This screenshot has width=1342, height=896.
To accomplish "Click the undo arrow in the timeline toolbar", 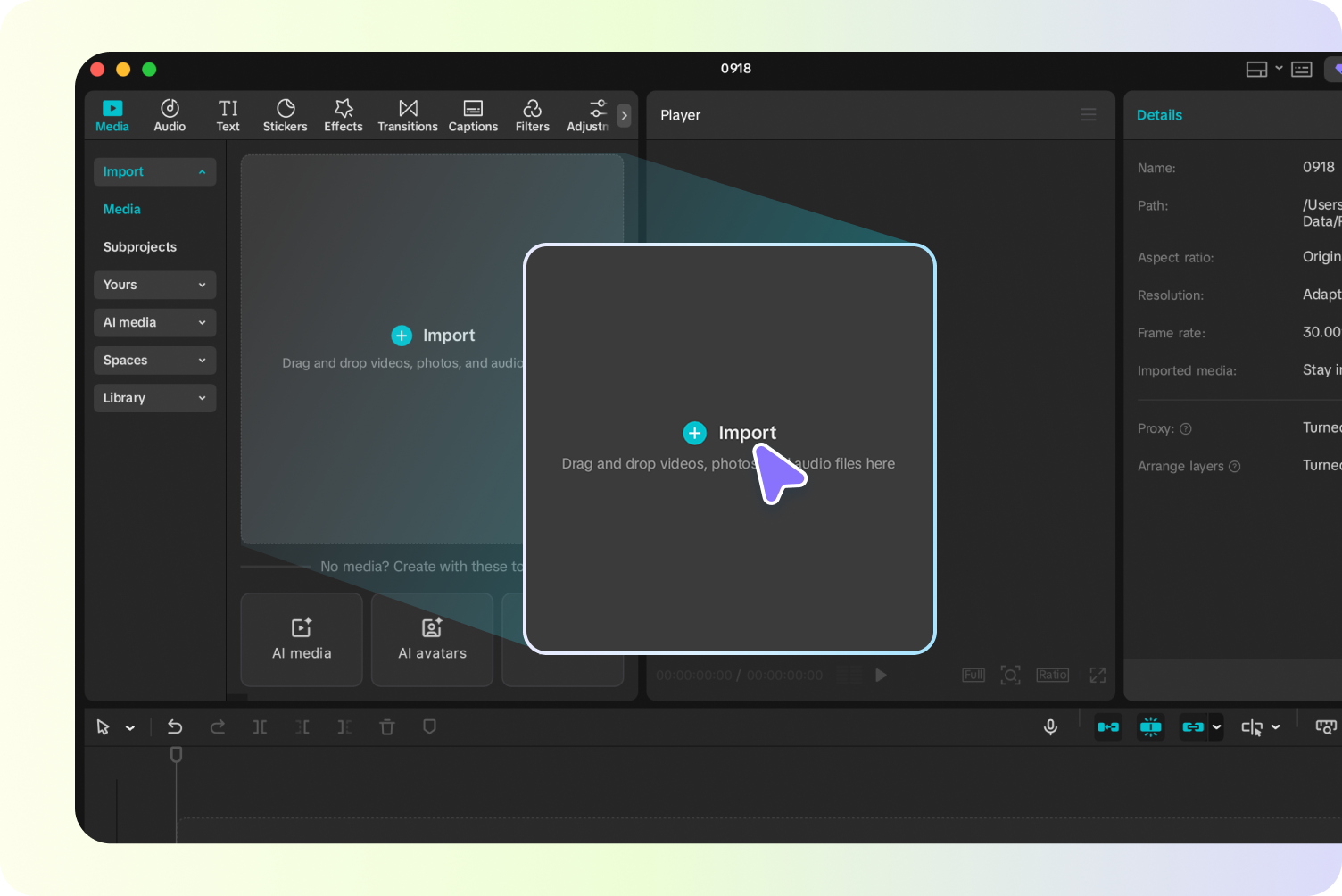I will point(175,726).
